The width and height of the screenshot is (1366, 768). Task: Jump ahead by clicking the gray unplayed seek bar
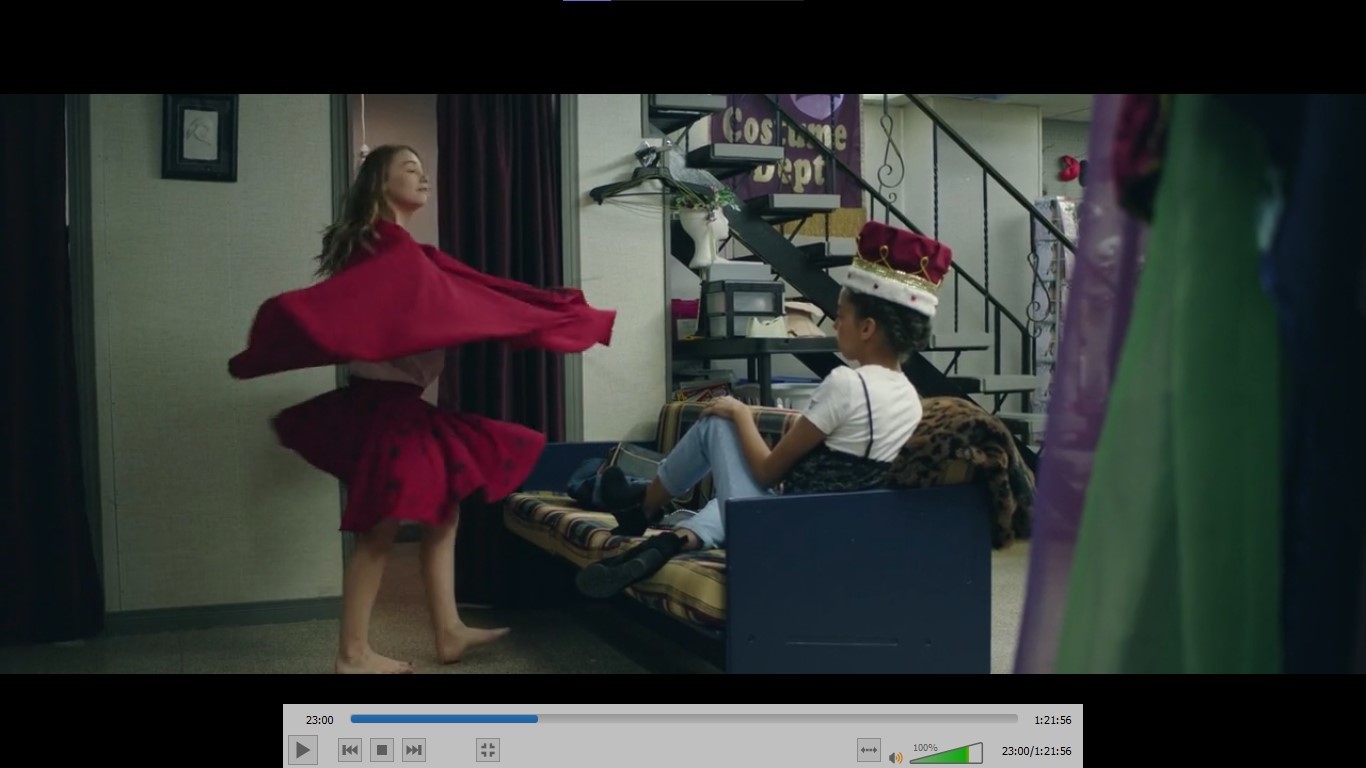(780, 719)
